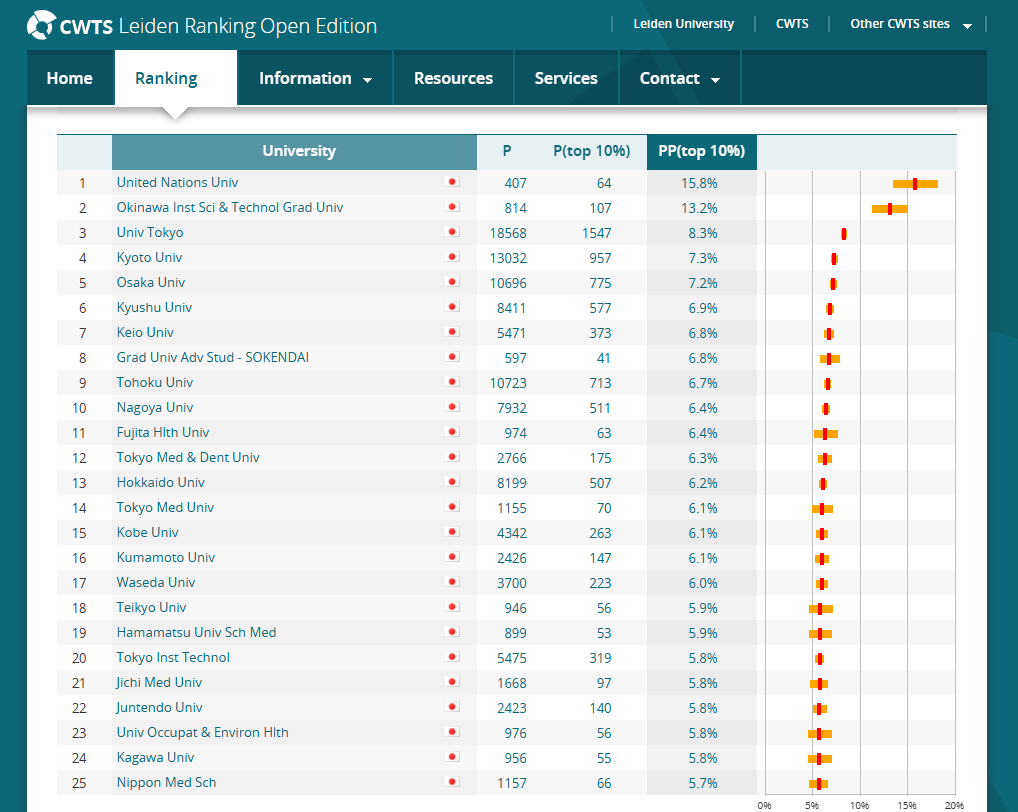The width and height of the screenshot is (1018, 812).
Task: Sort by PP(top 10%) column header
Action: click(x=701, y=151)
